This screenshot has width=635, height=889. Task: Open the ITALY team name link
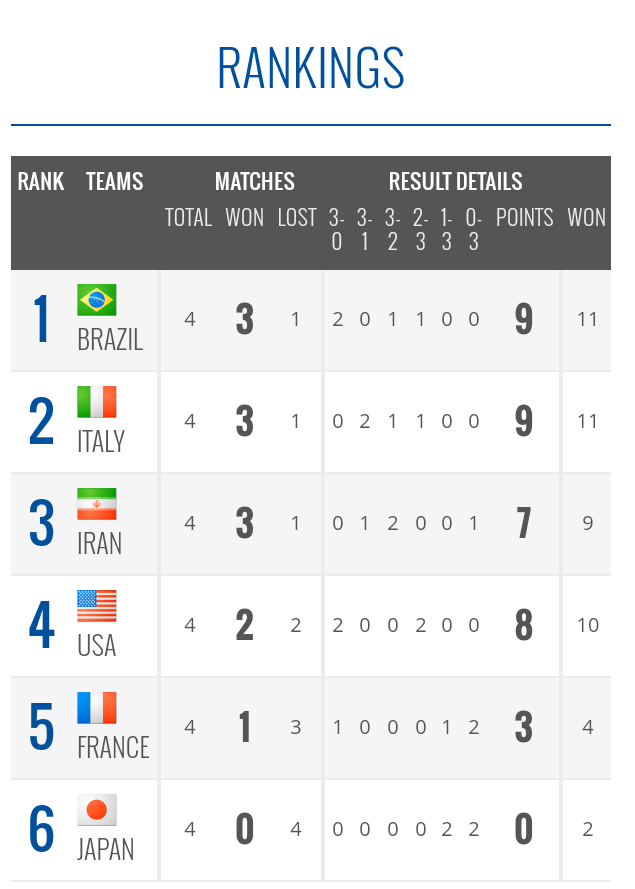coord(101,442)
